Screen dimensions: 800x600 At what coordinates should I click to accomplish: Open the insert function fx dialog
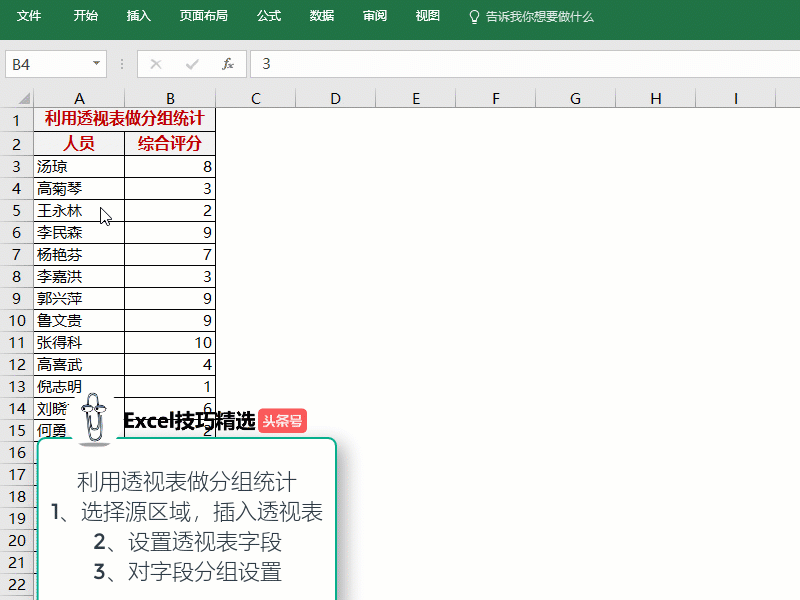click(x=228, y=64)
